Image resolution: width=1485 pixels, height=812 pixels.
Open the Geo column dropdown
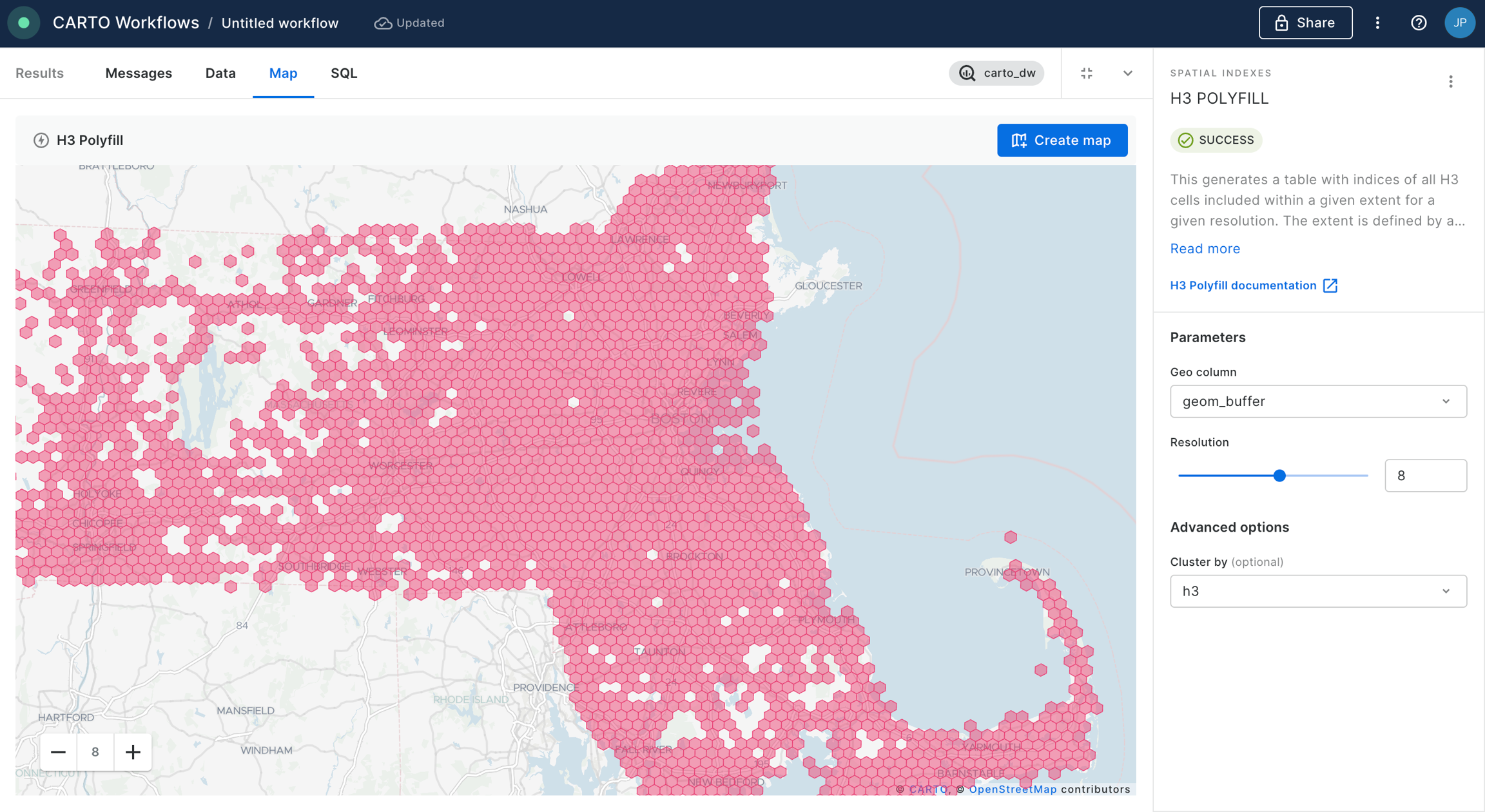click(1318, 401)
